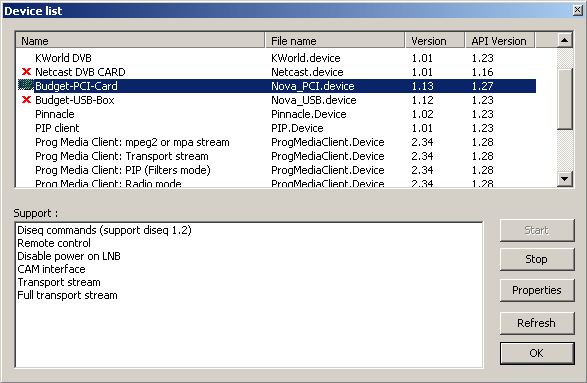Click the scrollbar up arrow in device list

coord(565,40)
